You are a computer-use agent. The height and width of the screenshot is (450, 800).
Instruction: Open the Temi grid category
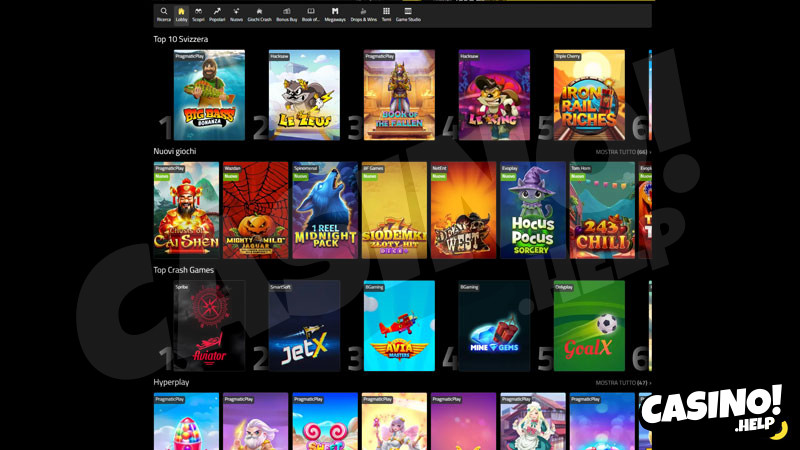click(386, 15)
